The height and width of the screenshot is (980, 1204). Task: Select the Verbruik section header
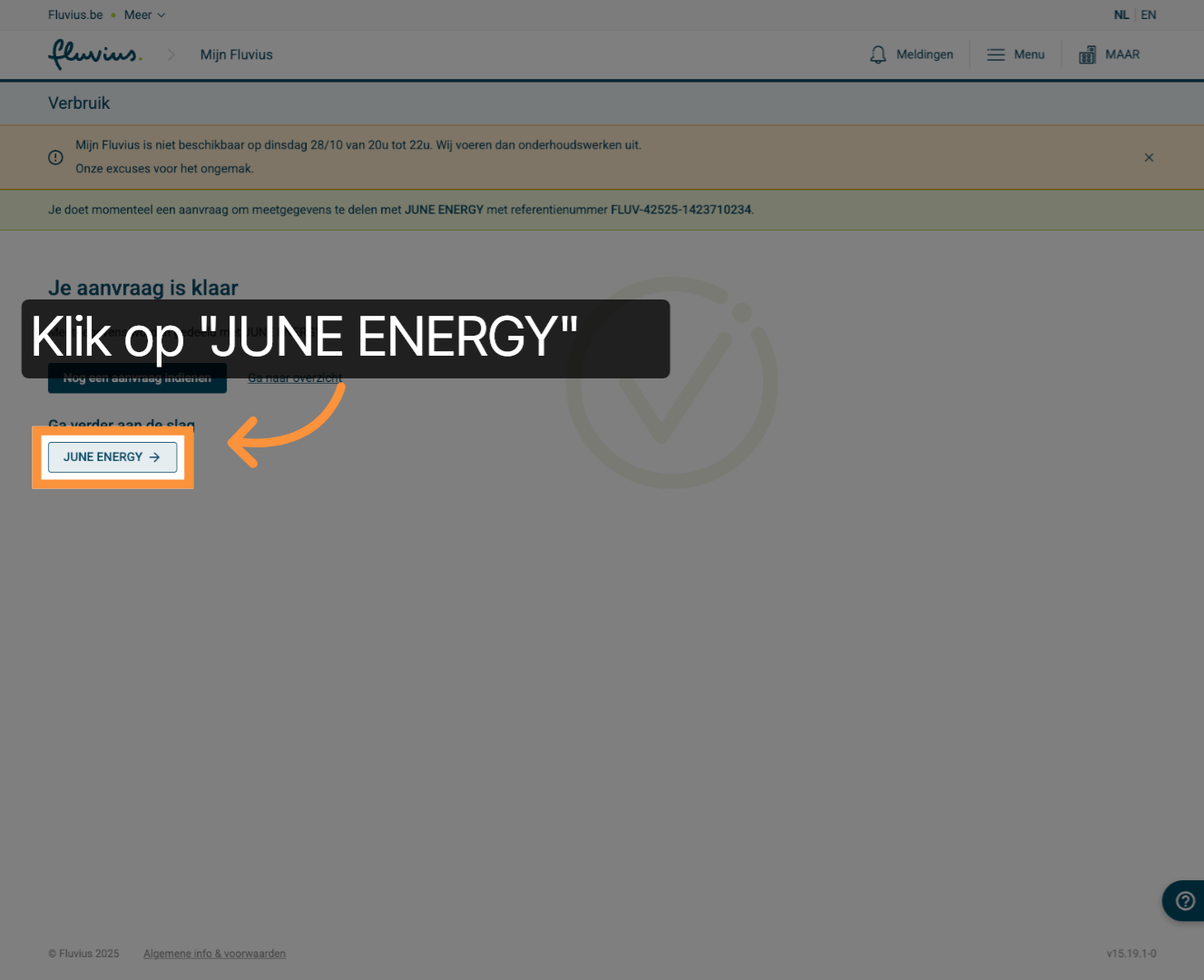click(x=79, y=103)
